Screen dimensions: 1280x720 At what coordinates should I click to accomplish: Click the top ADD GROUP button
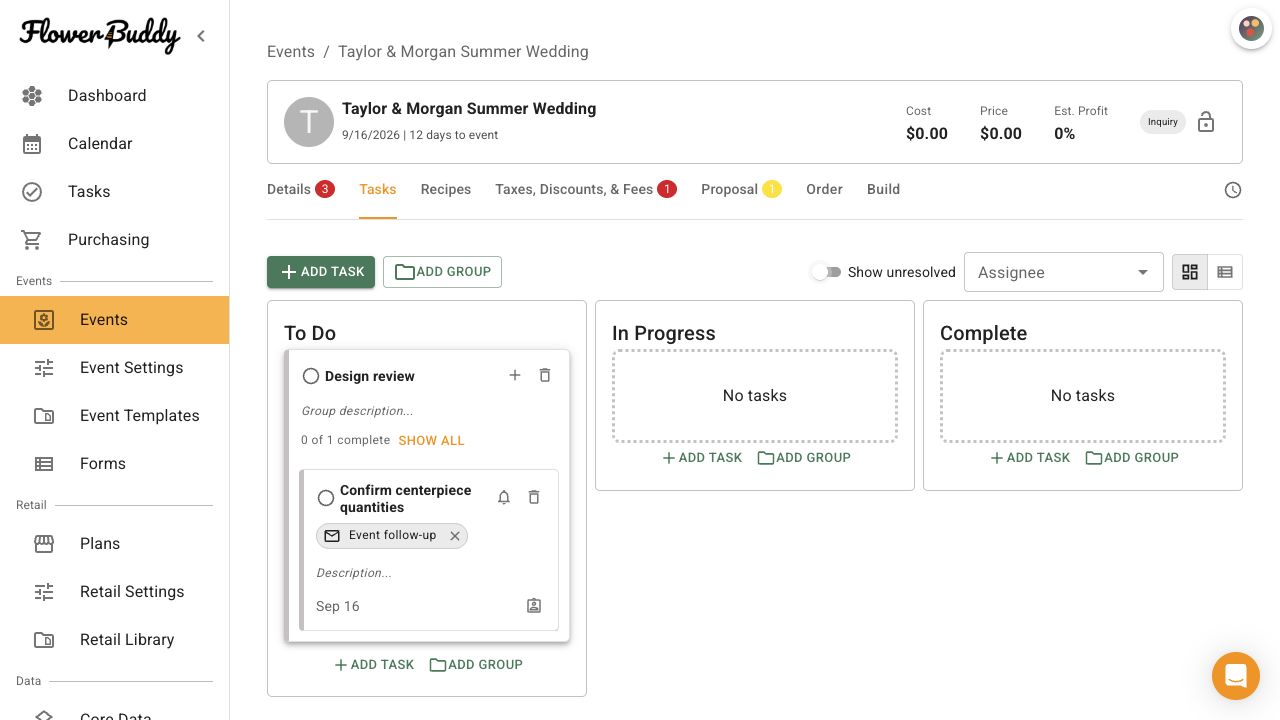(x=442, y=272)
